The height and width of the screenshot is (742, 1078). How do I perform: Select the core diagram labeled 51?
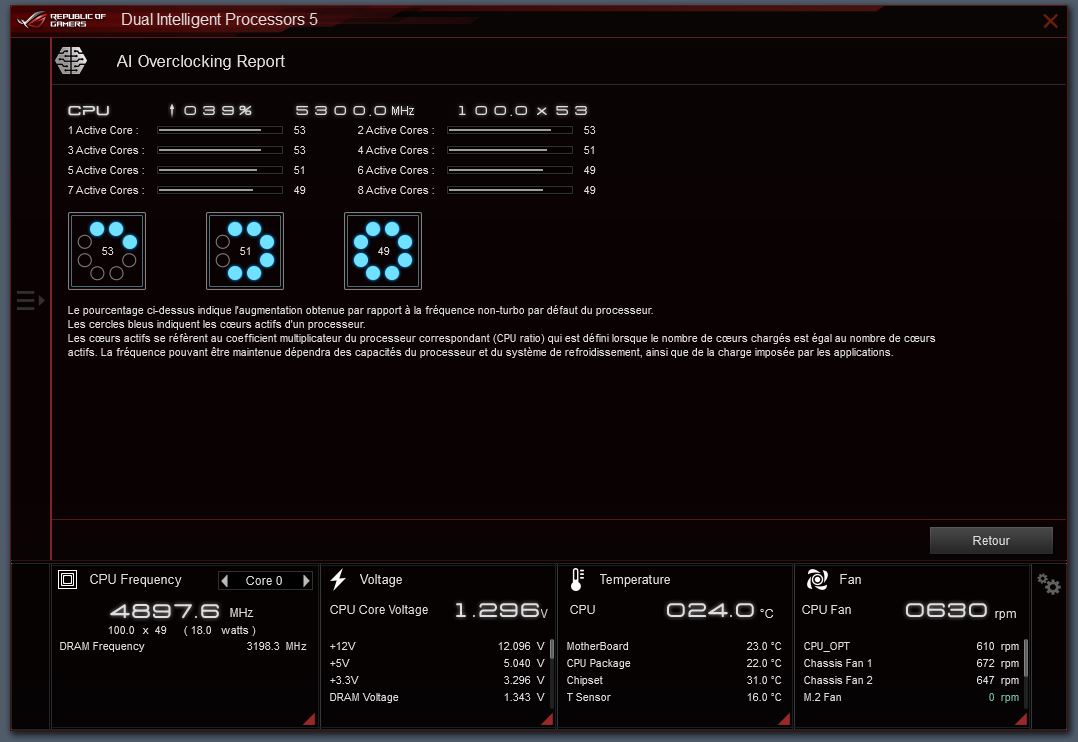245,251
